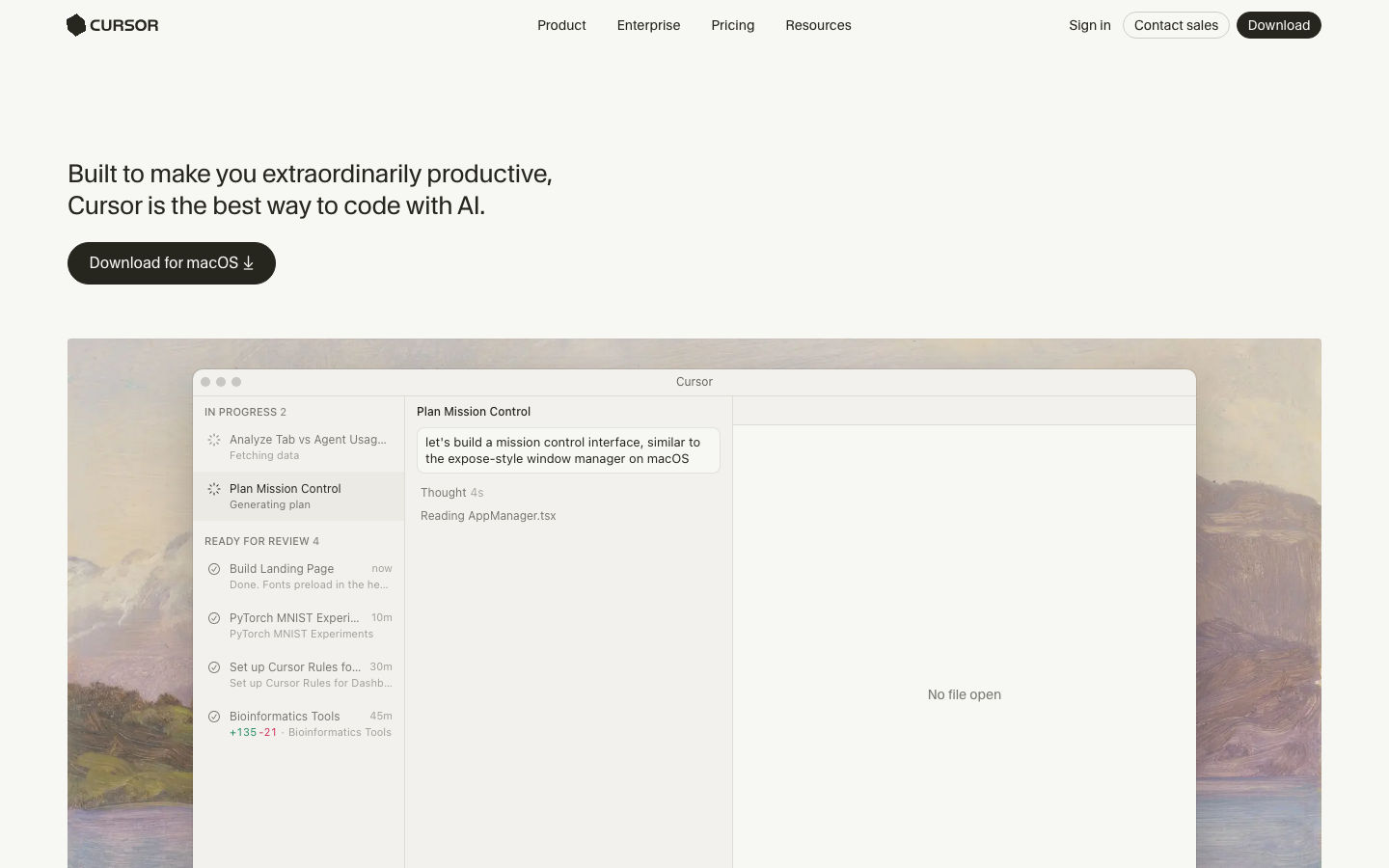Select the Analyze Tab vs Agent Usage task

pos(299,448)
